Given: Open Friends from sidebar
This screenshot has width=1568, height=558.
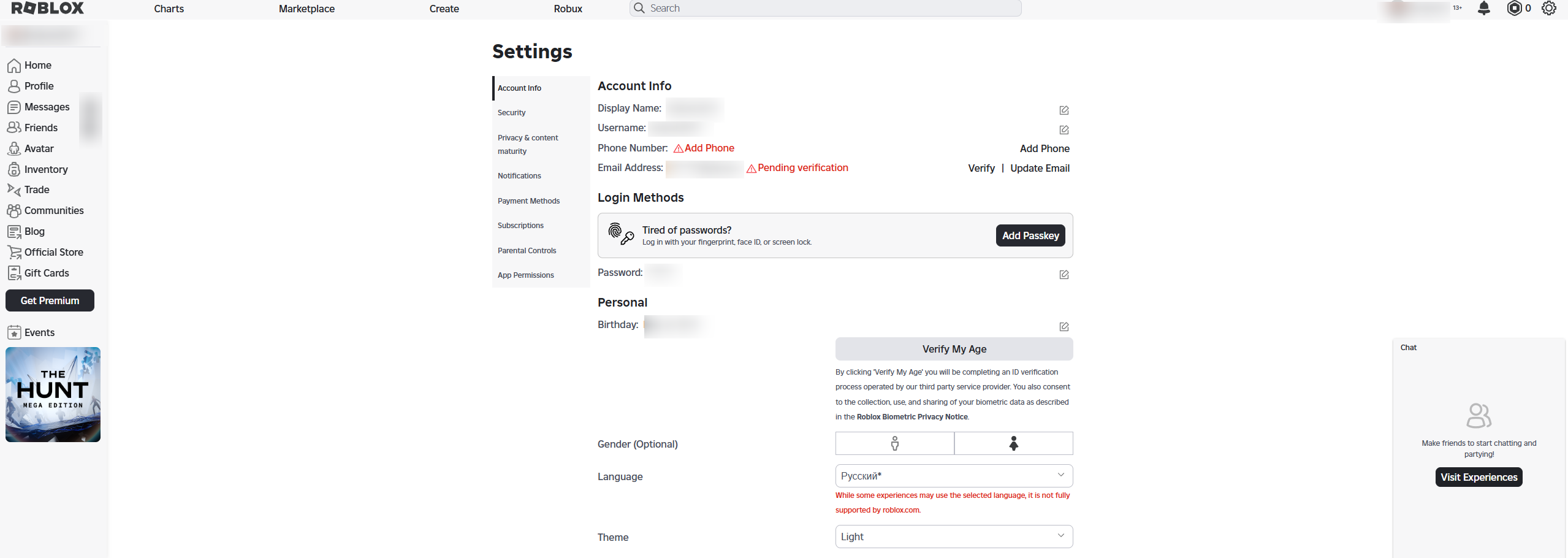Looking at the screenshot, I should [32, 128].
